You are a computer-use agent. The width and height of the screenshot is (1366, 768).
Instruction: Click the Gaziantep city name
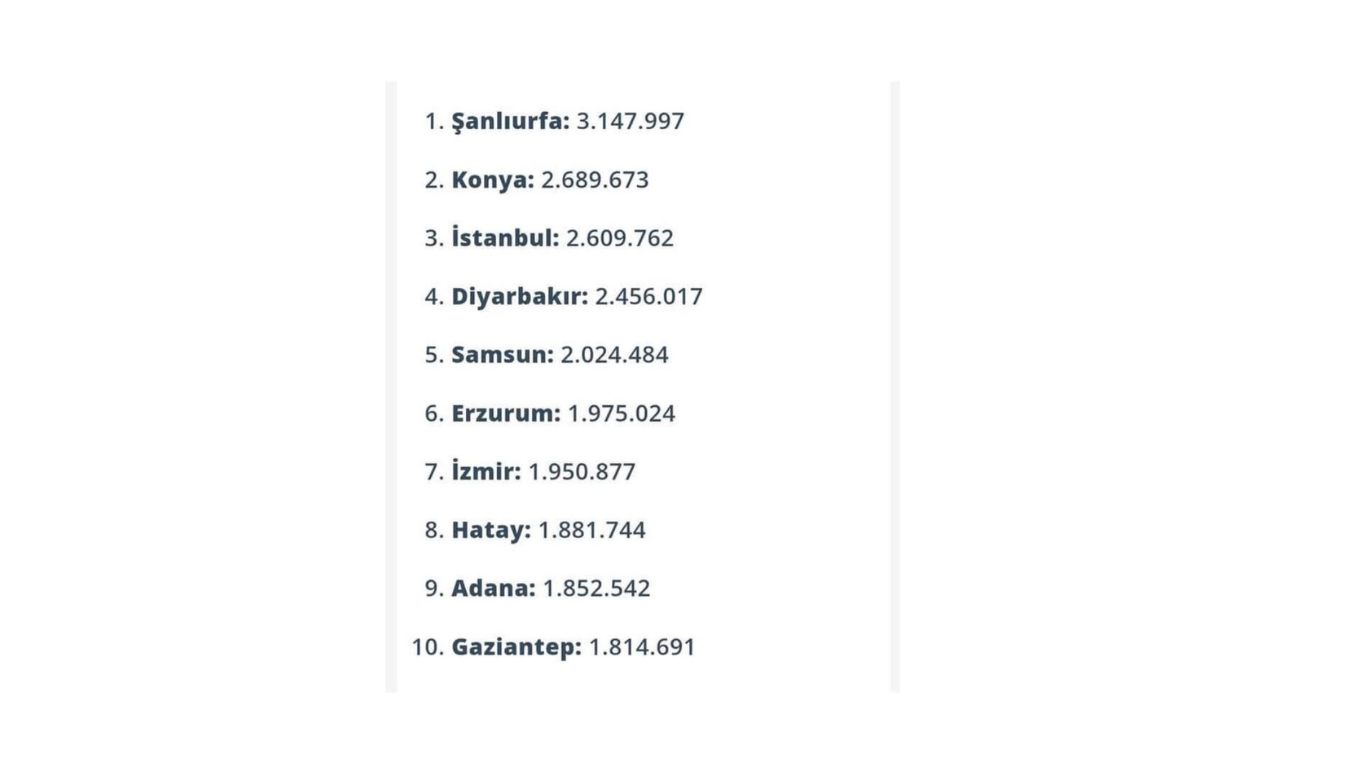click(x=515, y=647)
